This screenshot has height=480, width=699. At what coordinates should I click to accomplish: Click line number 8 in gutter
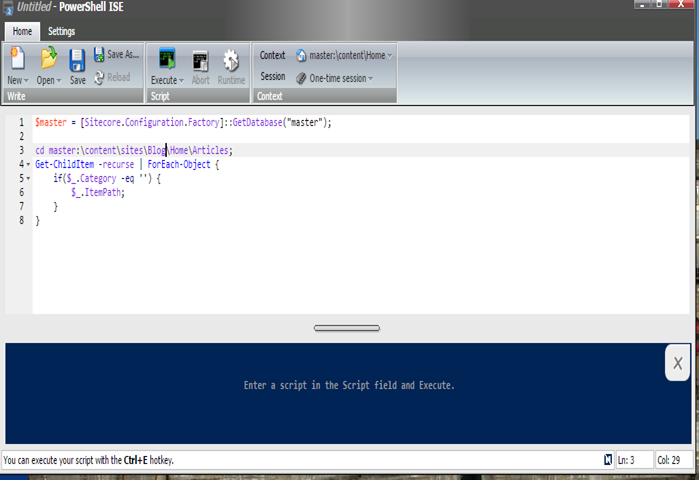(x=21, y=220)
